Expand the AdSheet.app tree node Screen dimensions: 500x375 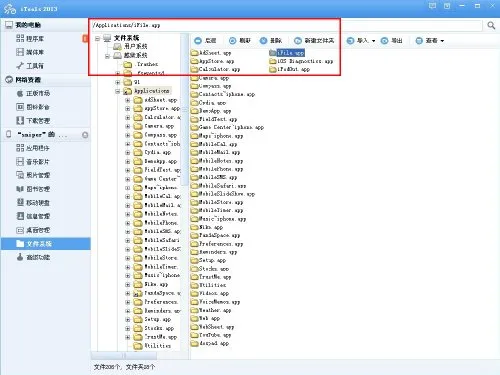click(x=127, y=100)
